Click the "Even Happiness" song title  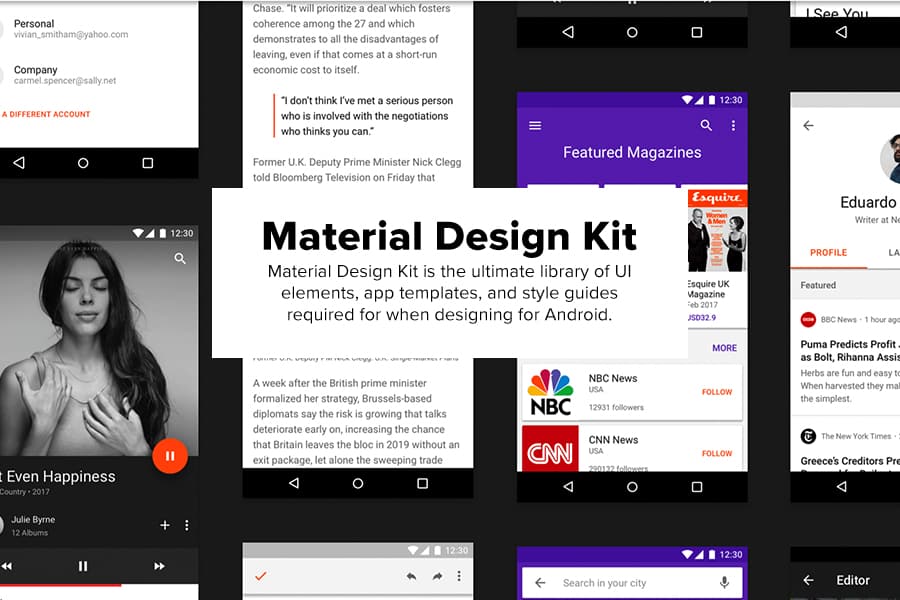59,477
